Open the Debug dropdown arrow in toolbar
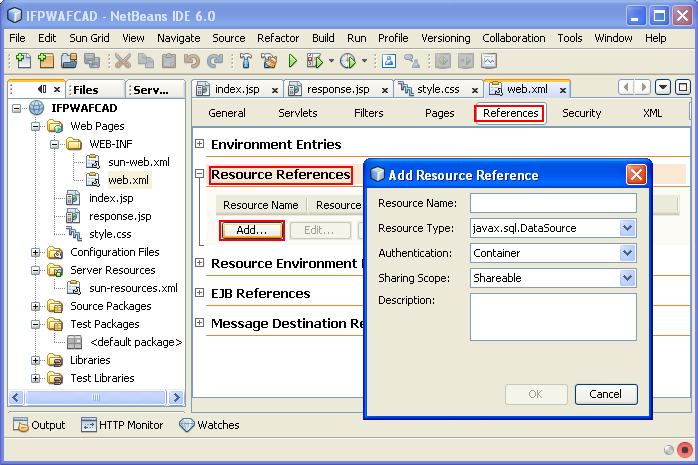 pos(331,61)
